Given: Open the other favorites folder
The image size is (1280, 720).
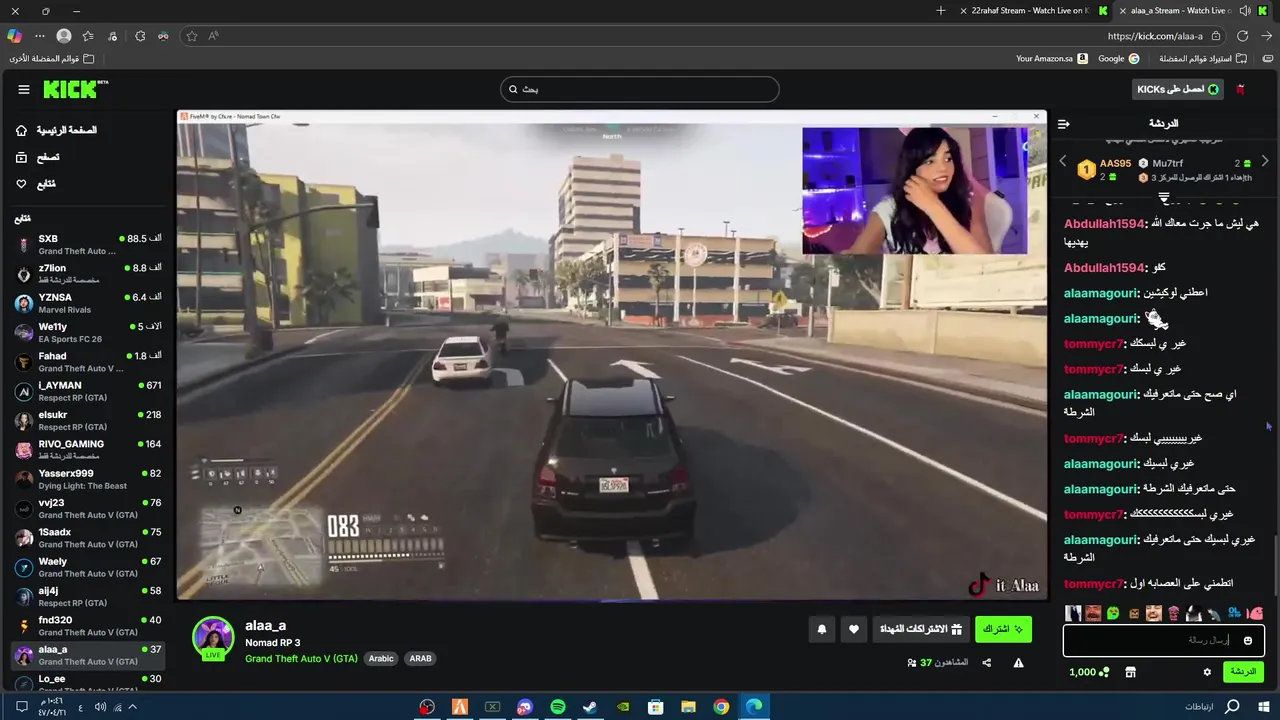Looking at the screenshot, I should [51, 59].
